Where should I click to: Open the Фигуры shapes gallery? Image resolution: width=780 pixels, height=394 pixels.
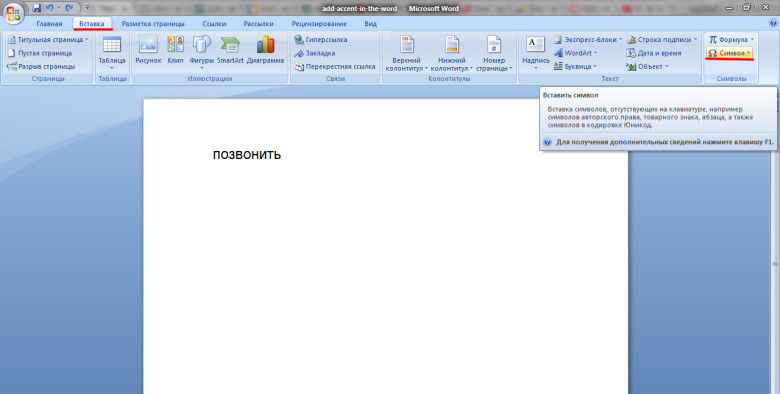click(201, 52)
